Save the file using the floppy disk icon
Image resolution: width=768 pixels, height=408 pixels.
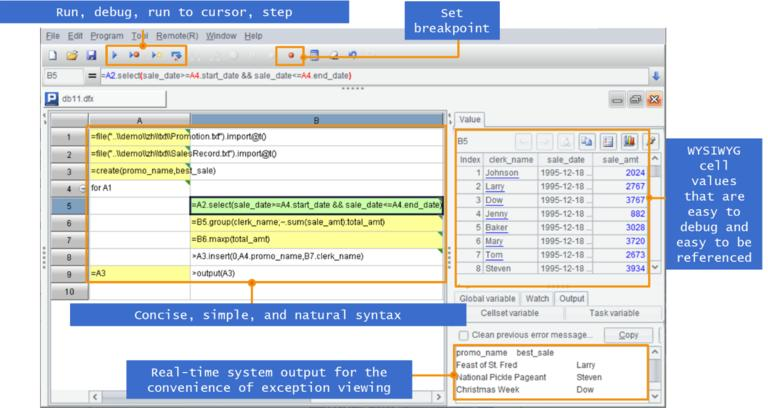[x=90, y=56]
